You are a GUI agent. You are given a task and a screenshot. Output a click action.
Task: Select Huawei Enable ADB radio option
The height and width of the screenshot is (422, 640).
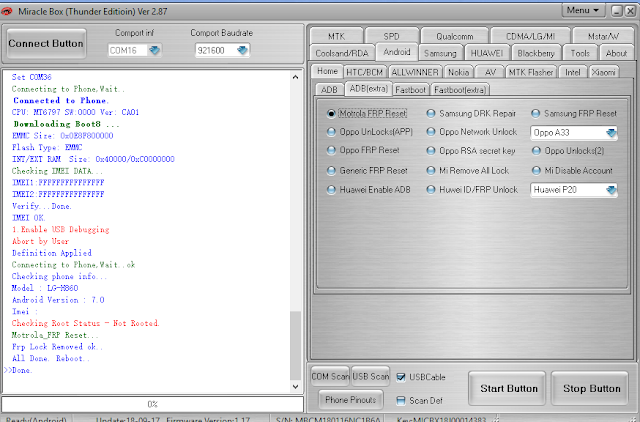[331, 190]
